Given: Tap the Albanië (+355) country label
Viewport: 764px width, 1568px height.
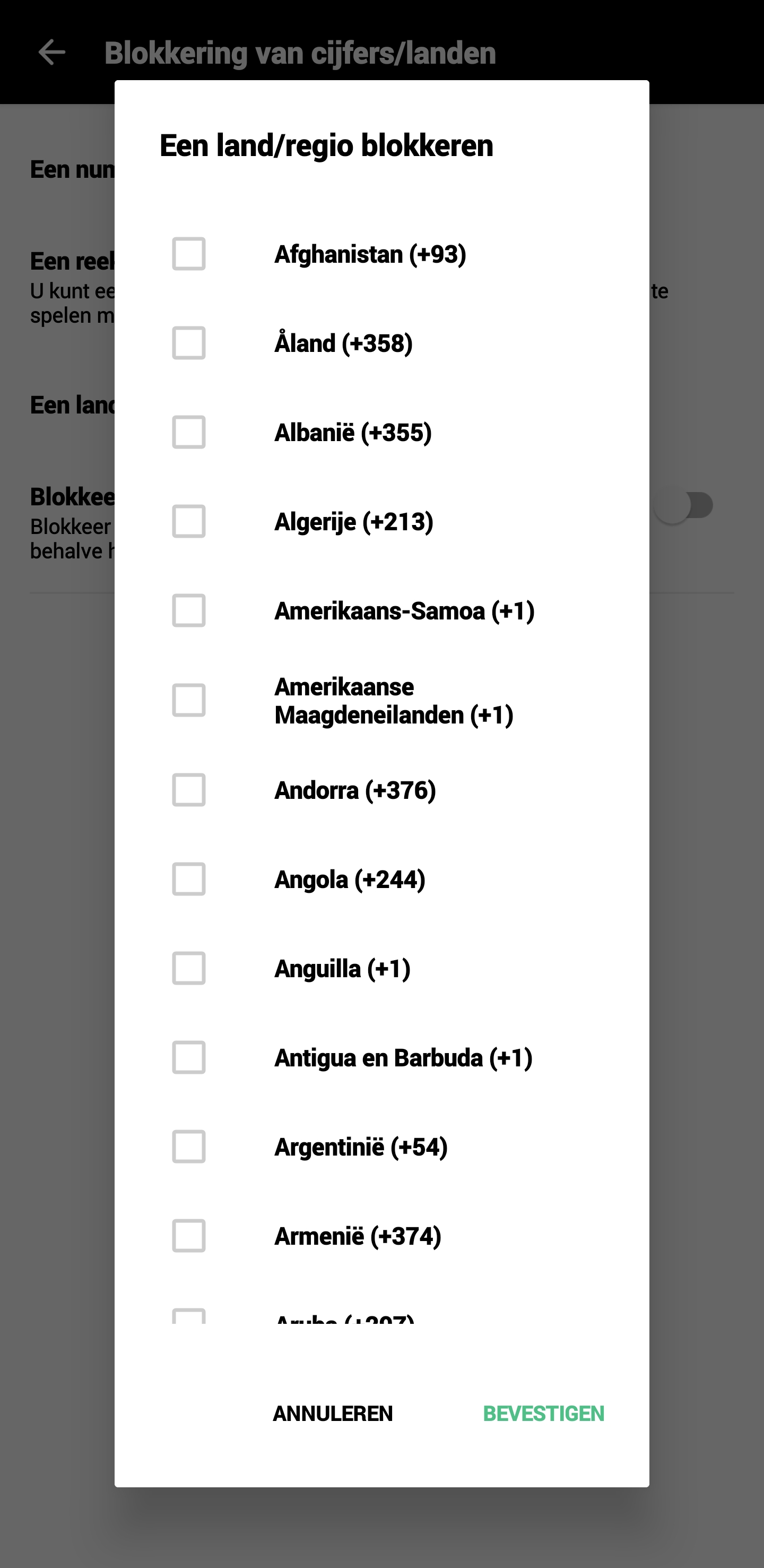Looking at the screenshot, I should pos(353,433).
